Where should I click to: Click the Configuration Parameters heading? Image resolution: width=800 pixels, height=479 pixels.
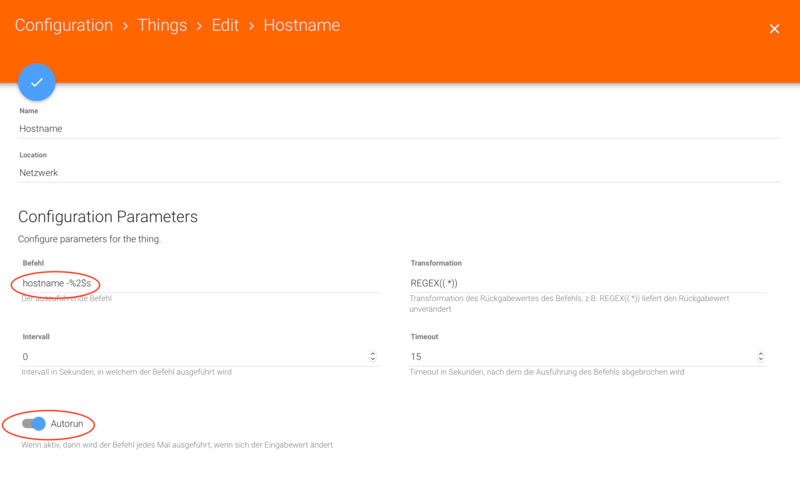108,216
